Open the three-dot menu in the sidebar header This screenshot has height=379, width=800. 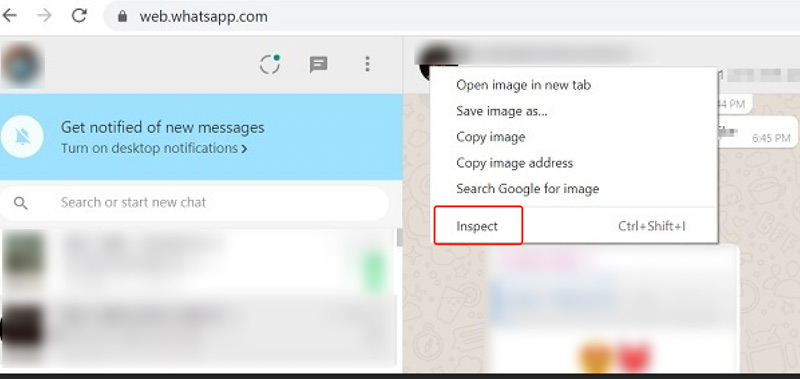click(x=367, y=64)
